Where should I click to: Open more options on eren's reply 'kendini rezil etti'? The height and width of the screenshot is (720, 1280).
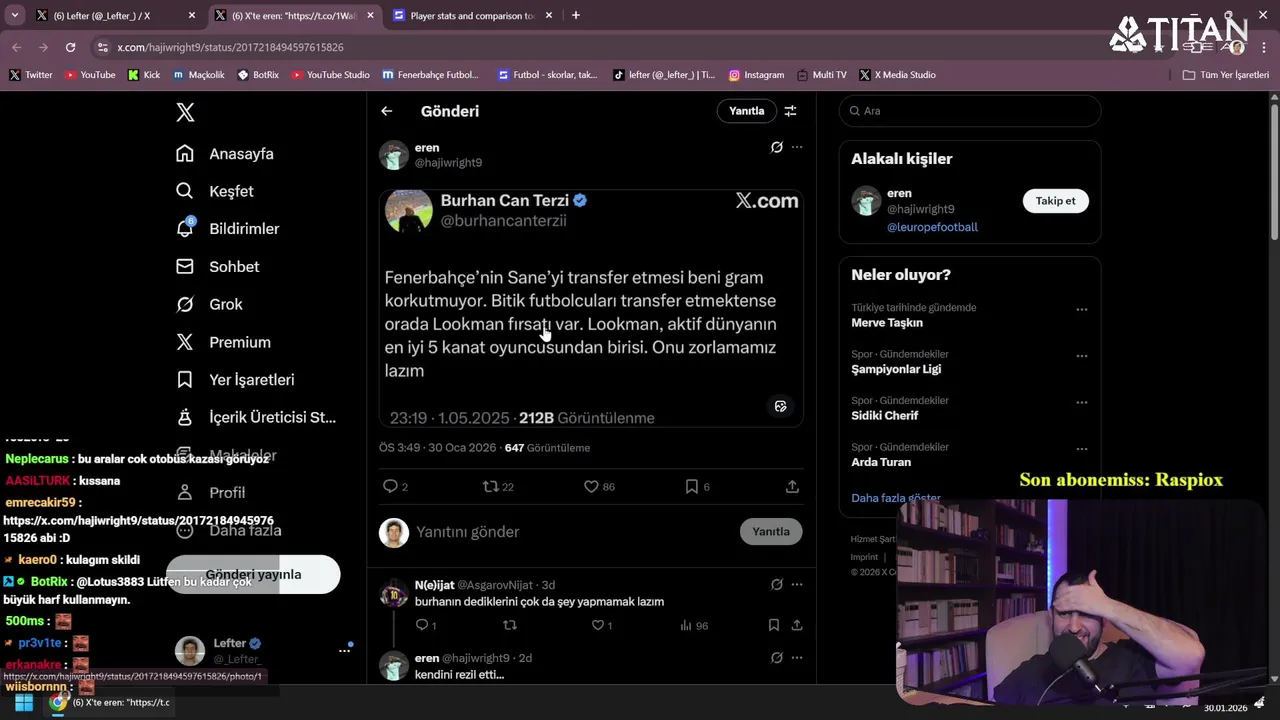click(x=797, y=657)
